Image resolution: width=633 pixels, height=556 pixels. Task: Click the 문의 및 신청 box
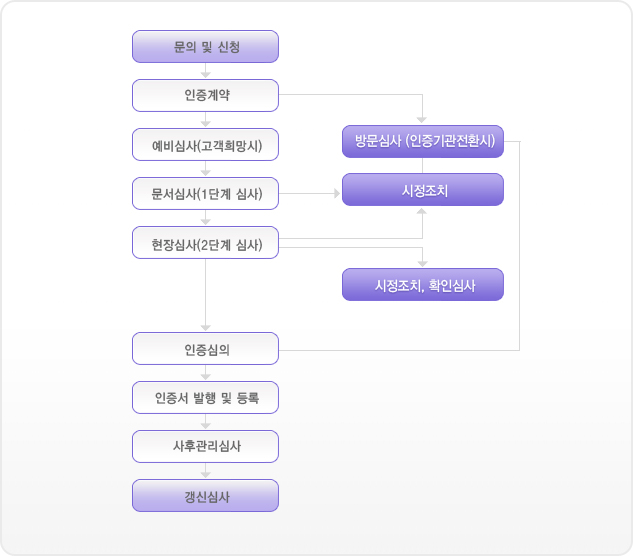205,46
